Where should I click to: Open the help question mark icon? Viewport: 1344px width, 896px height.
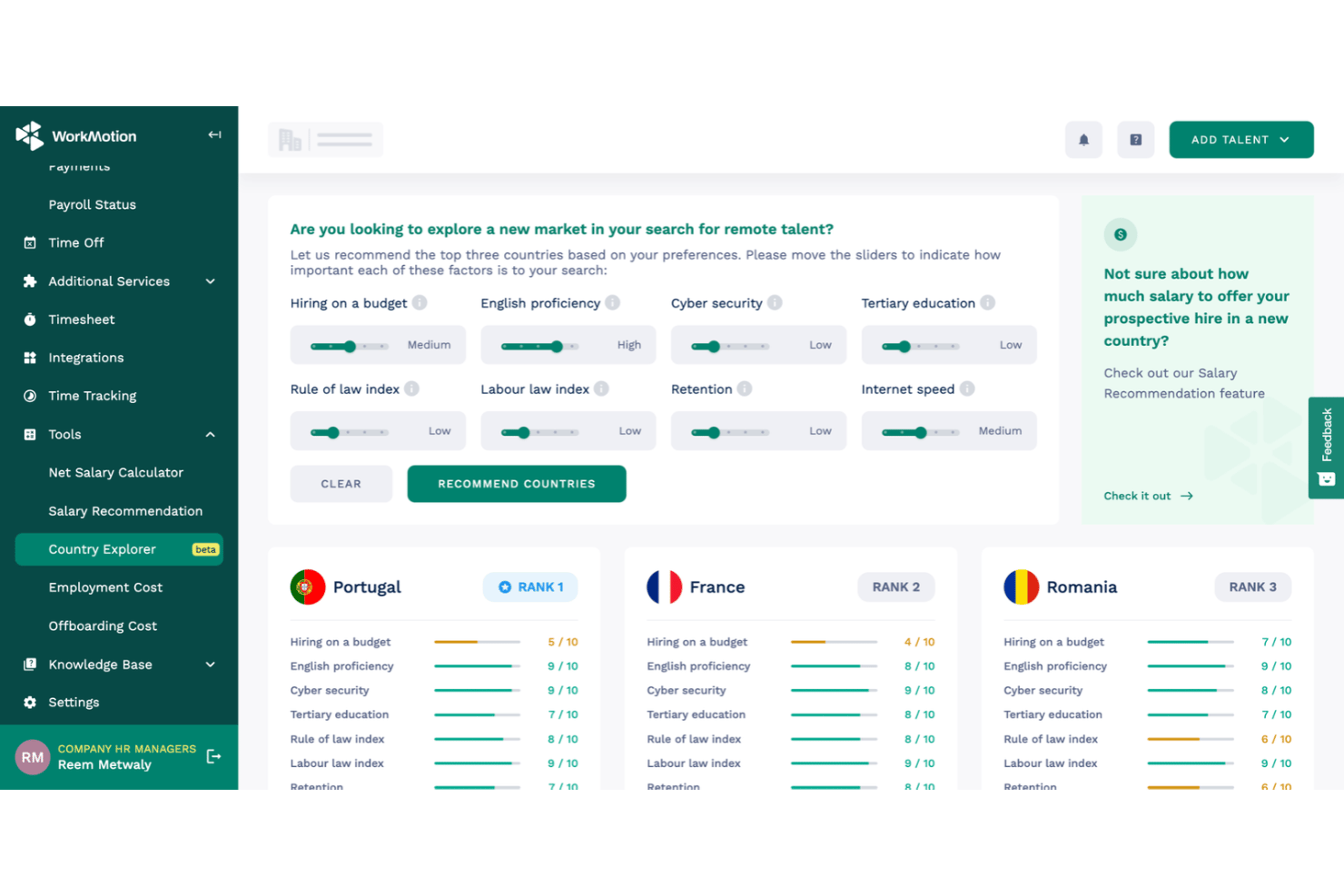[1135, 140]
